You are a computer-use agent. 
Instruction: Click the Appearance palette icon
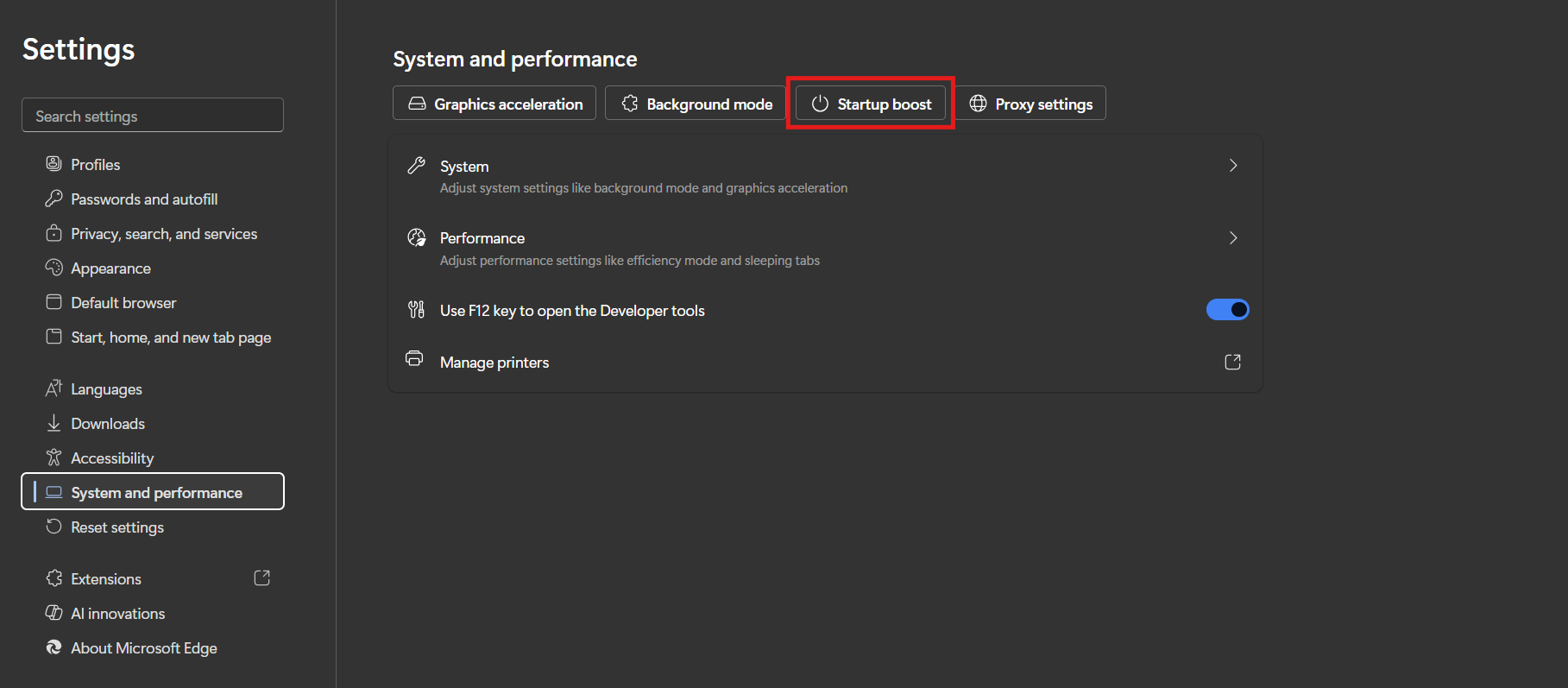pos(54,268)
